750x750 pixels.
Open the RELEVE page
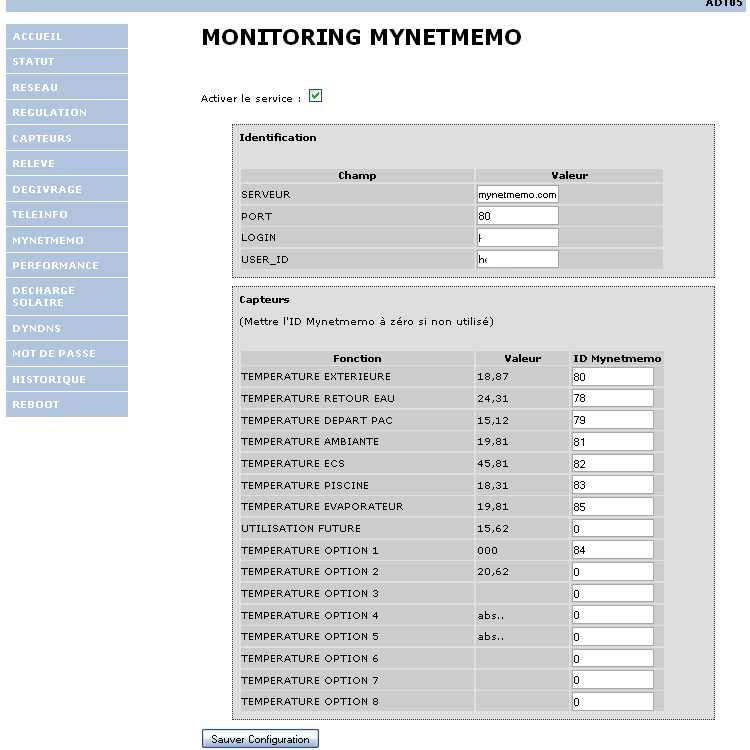tap(67, 164)
